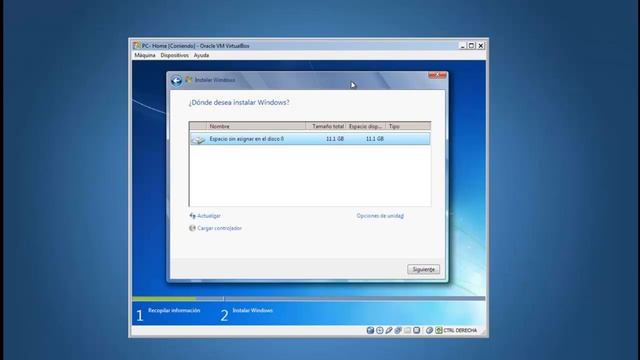640x360 pixels.
Task: Open the Ayuda menu
Action: click(x=201, y=55)
